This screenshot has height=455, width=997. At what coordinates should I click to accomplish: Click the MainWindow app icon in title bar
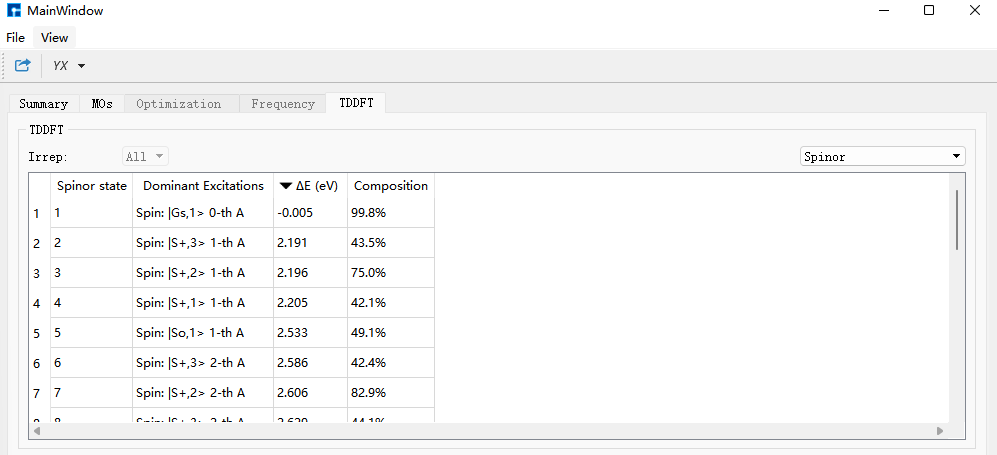point(13,10)
